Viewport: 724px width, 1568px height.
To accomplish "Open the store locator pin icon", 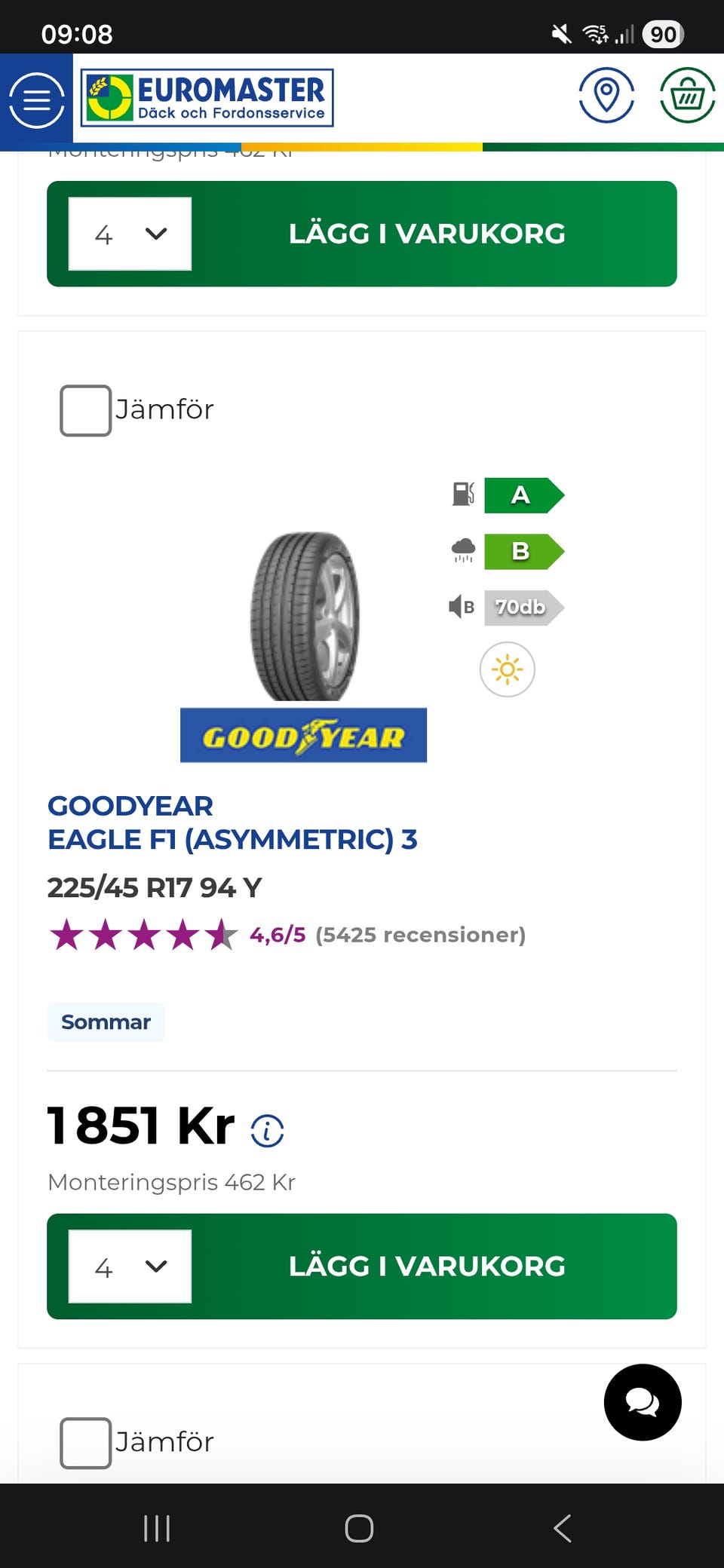I will pyautogui.click(x=606, y=95).
